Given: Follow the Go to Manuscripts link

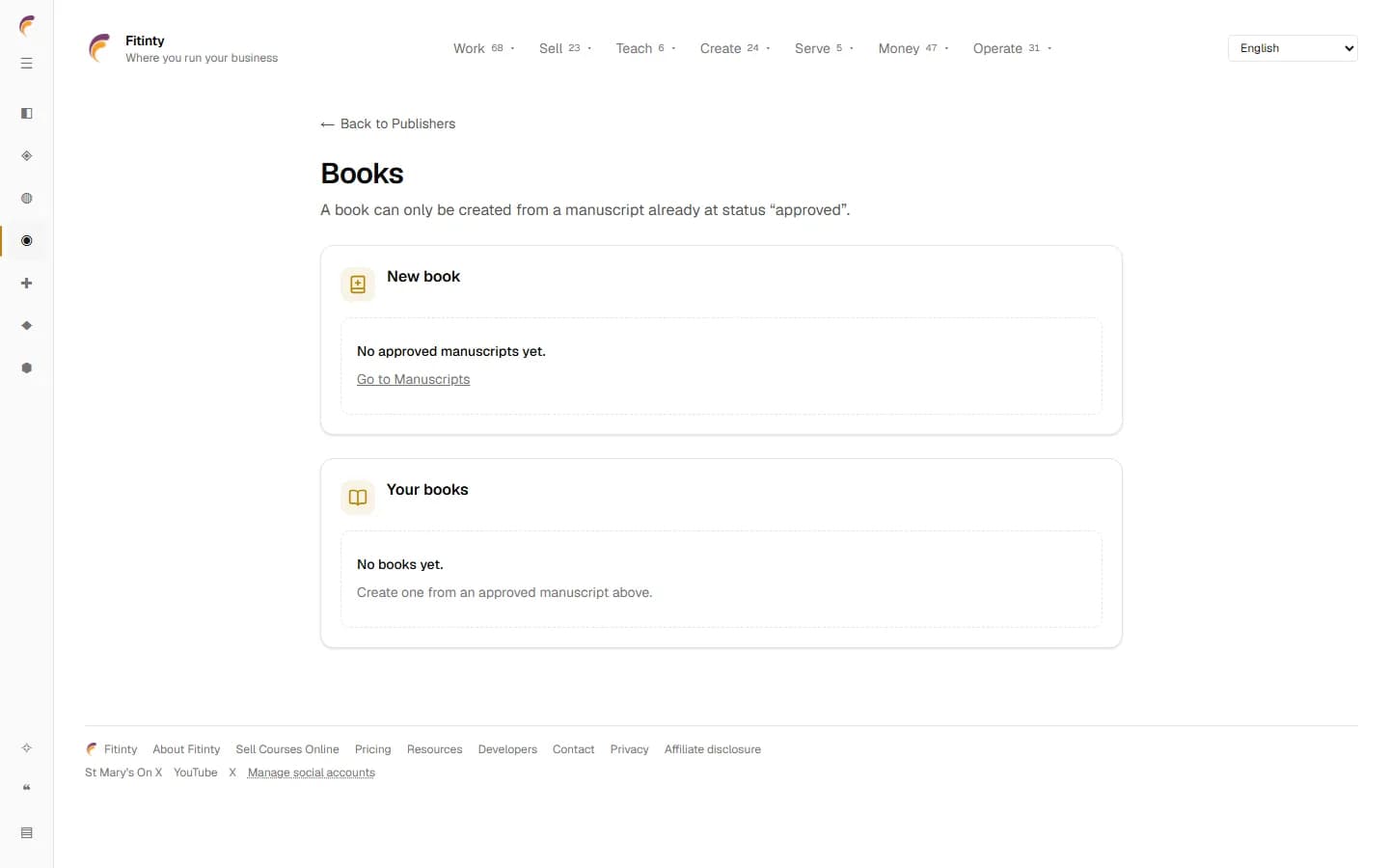Looking at the screenshot, I should 413,379.
